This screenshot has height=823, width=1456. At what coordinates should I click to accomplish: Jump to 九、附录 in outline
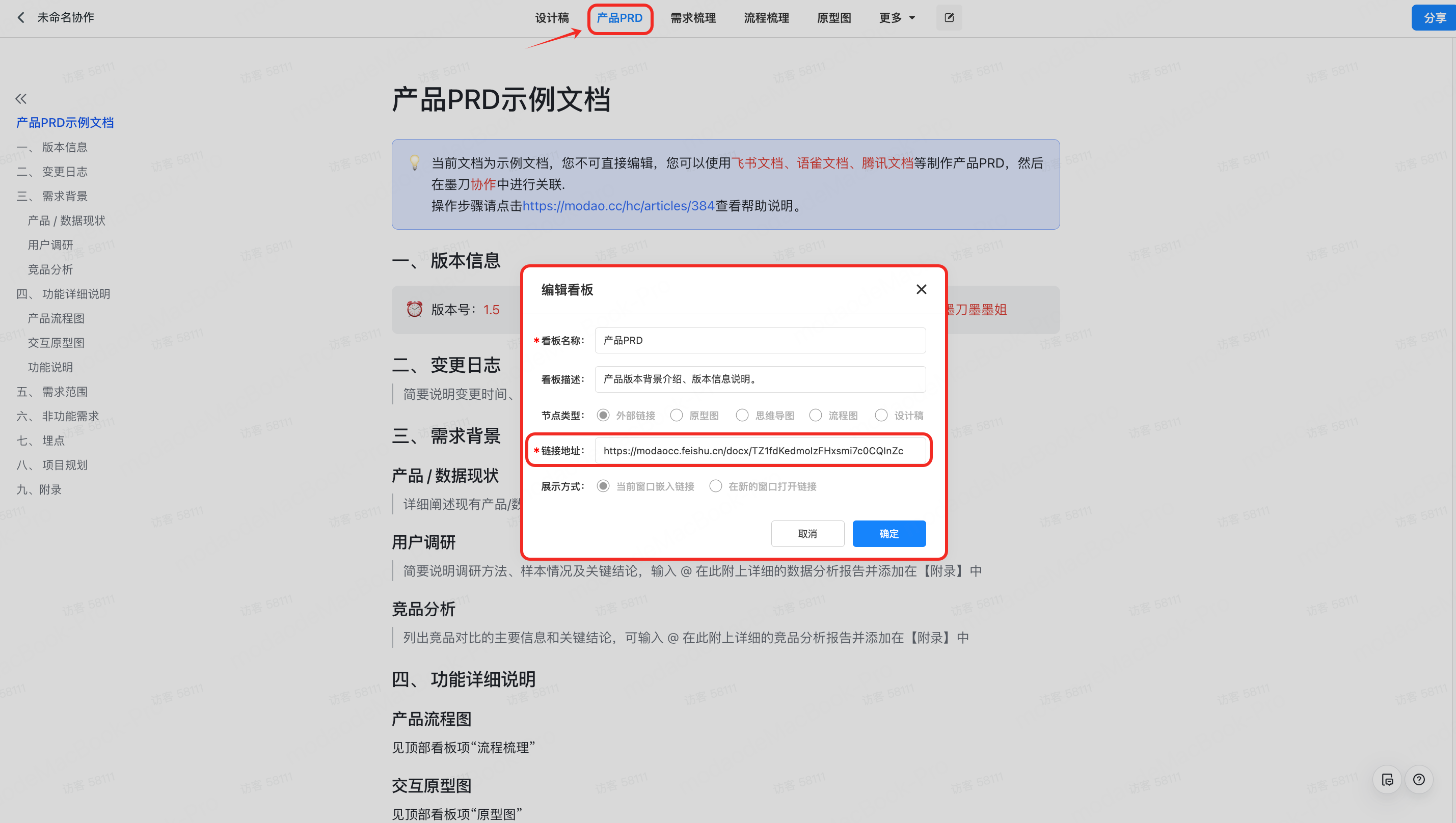click(x=39, y=489)
